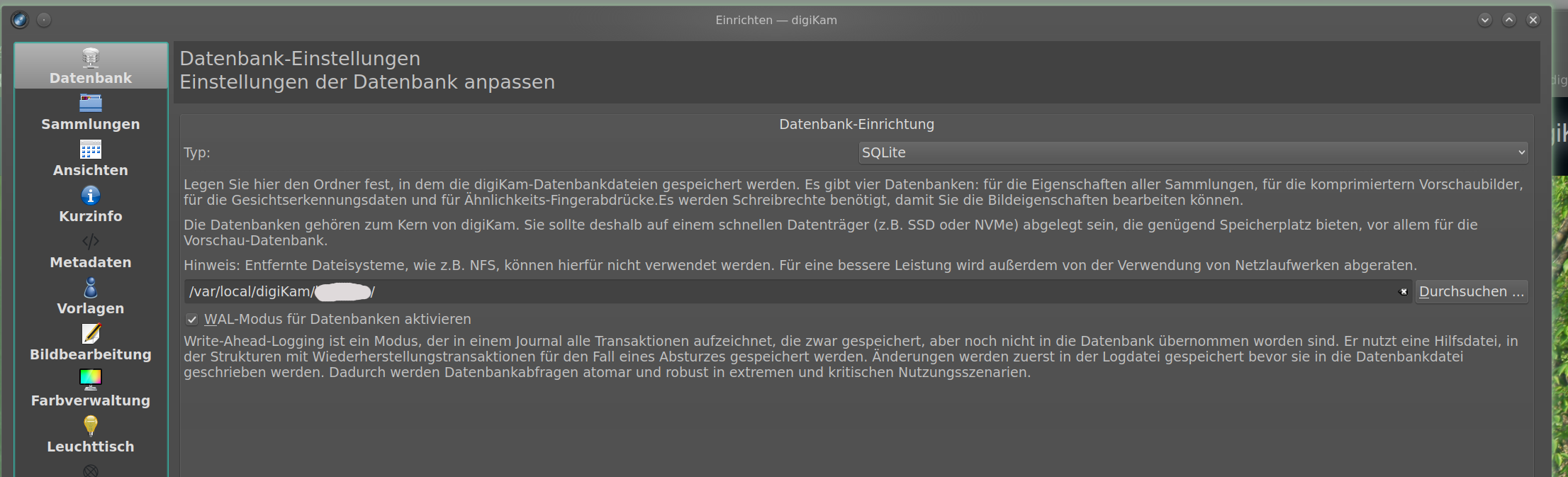Minimize the Einrichten dialog window
This screenshot has height=477, width=1568.
(1485, 20)
